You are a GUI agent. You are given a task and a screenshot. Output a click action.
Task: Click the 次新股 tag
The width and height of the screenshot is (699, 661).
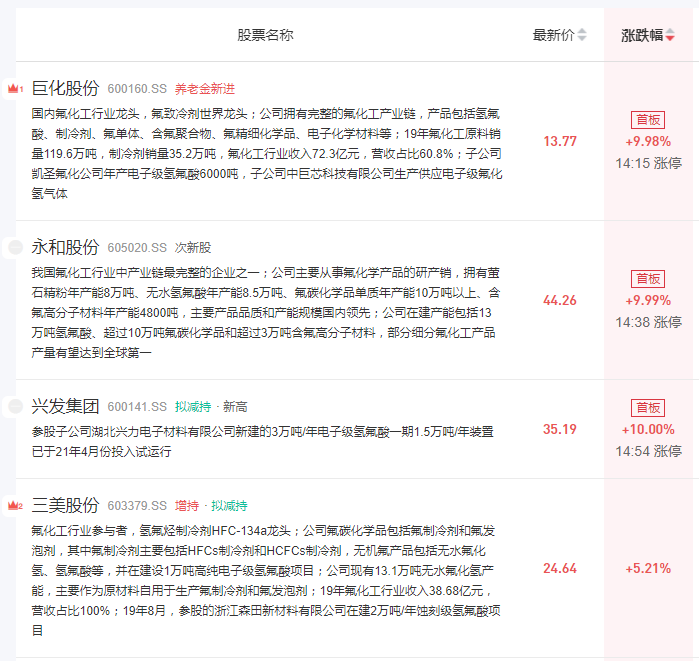point(193,248)
